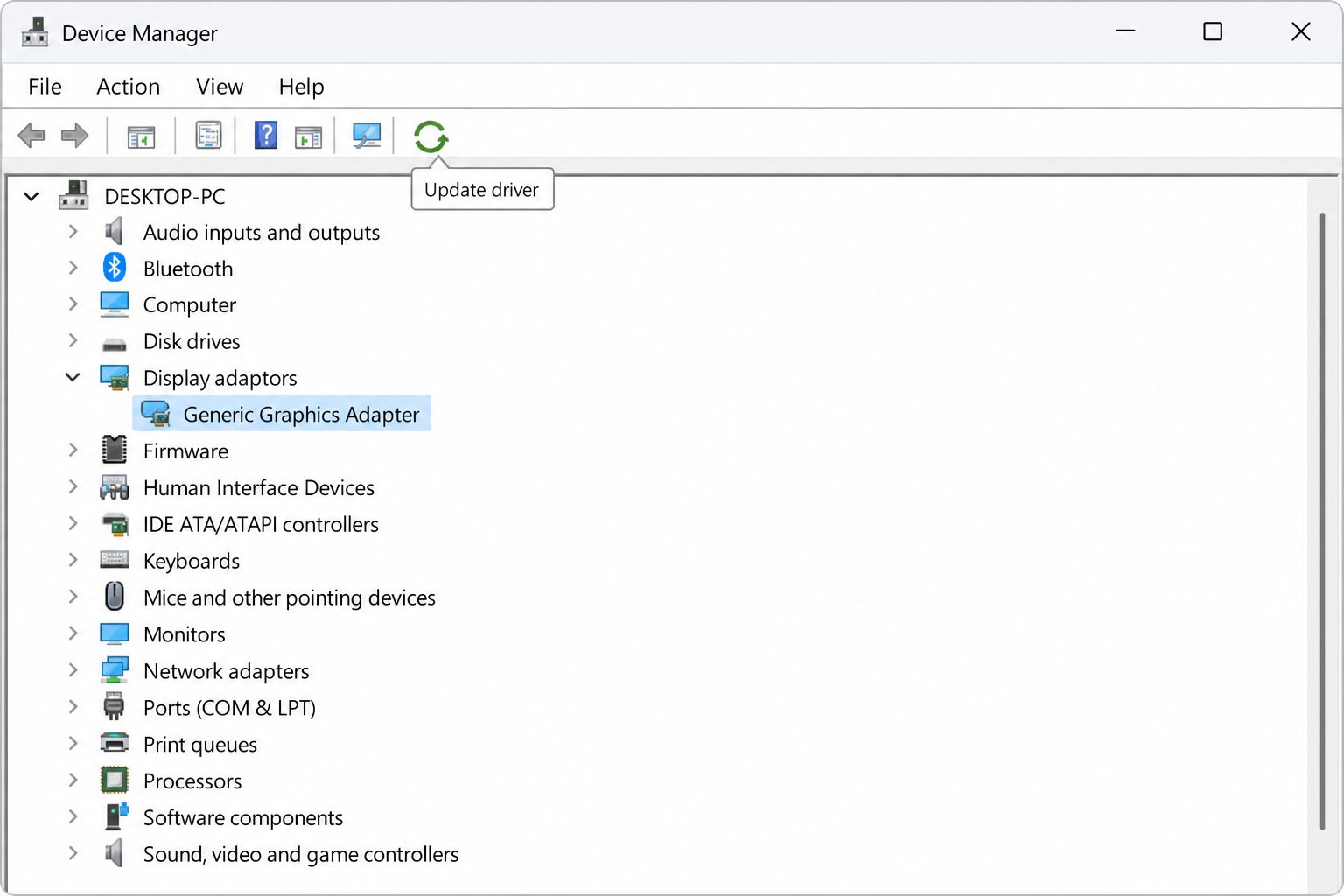Image resolution: width=1344 pixels, height=896 pixels.
Task: Select the Network adapters label
Action: (x=227, y=671)
